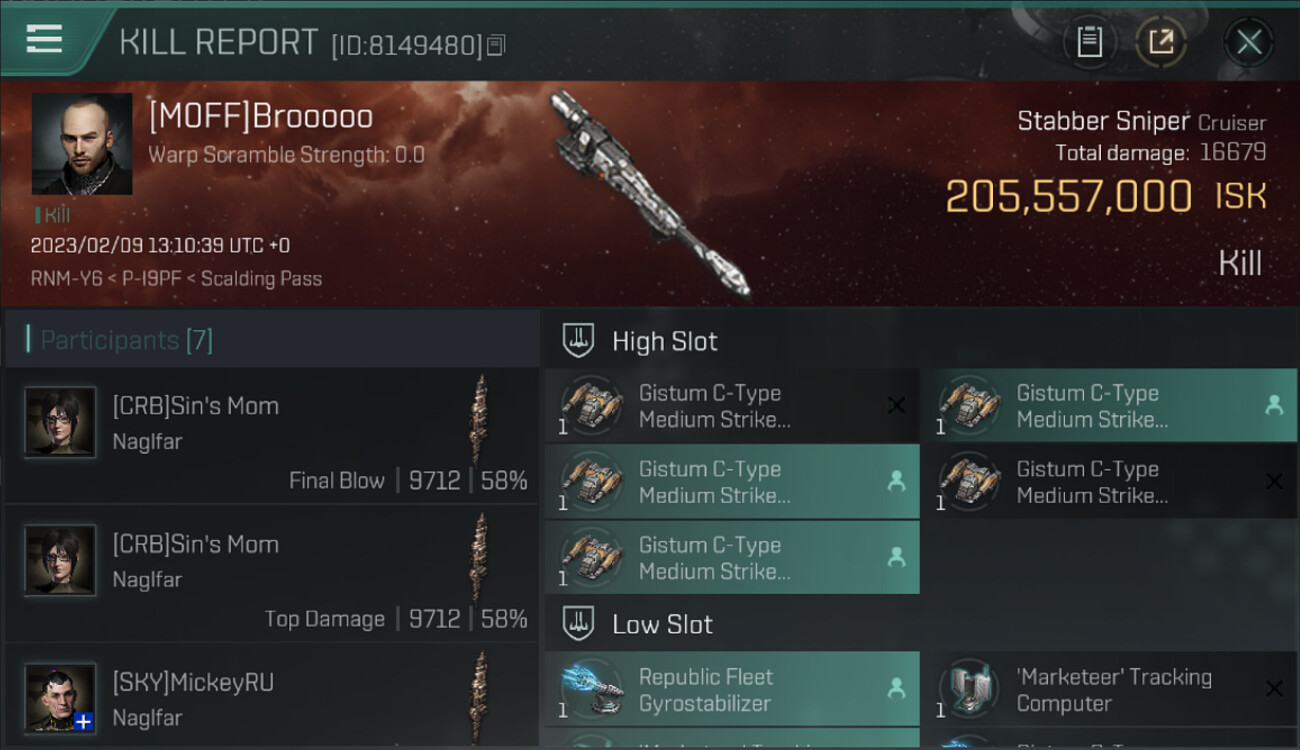The height and width of the screenshot is (750, 1300).
Task: Click the share/export icon in the header
Action: [x=1161, y=42]
